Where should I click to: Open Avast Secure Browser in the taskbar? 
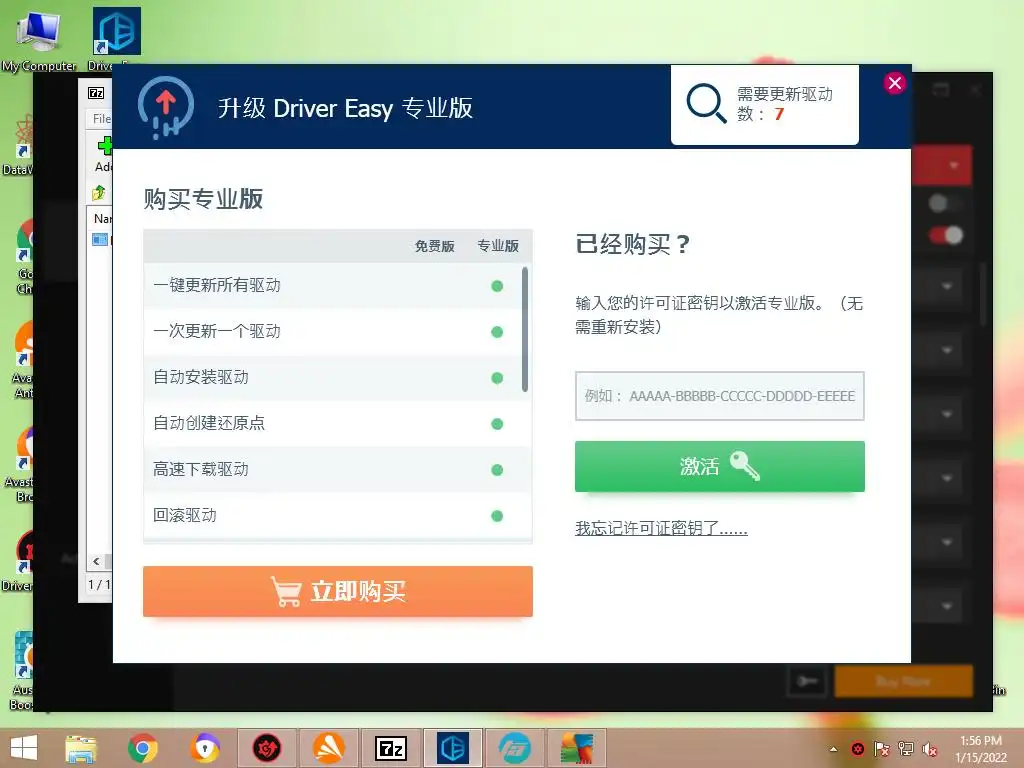[204, 748]
